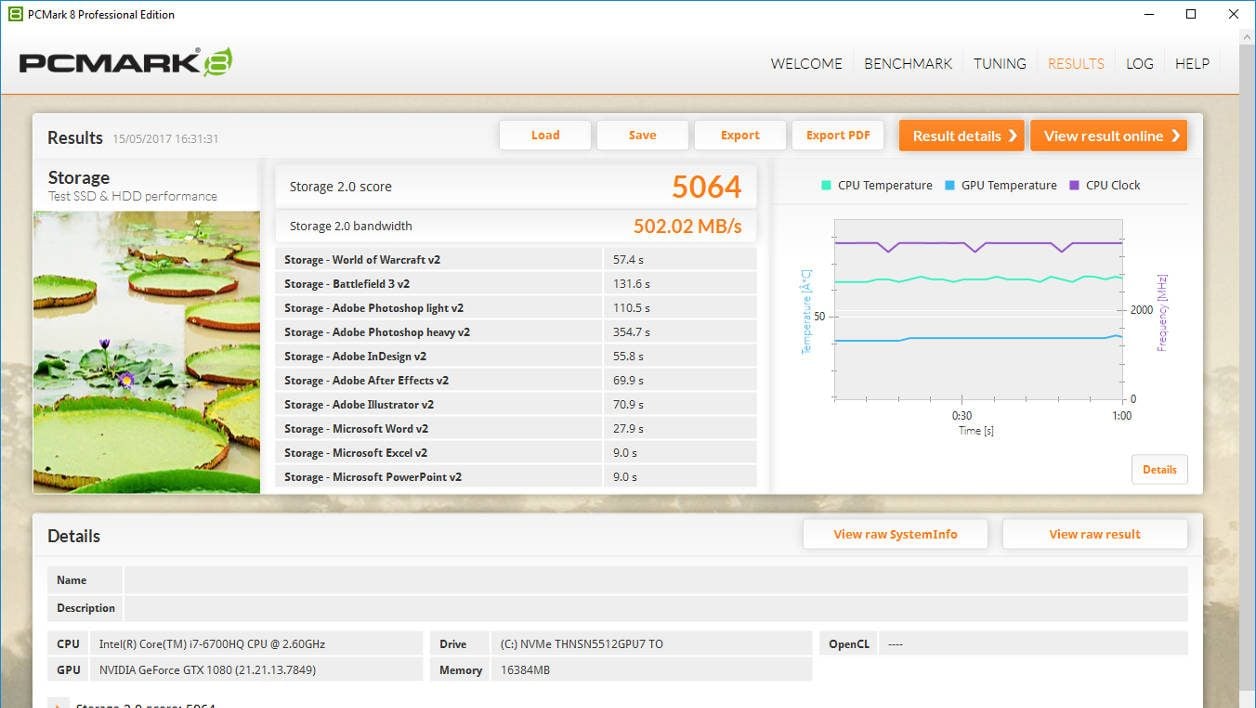Image resolution: width=1256 pixels, height=708 pixels.
Task: Open the chart Details button
Action: (1159, 469)
